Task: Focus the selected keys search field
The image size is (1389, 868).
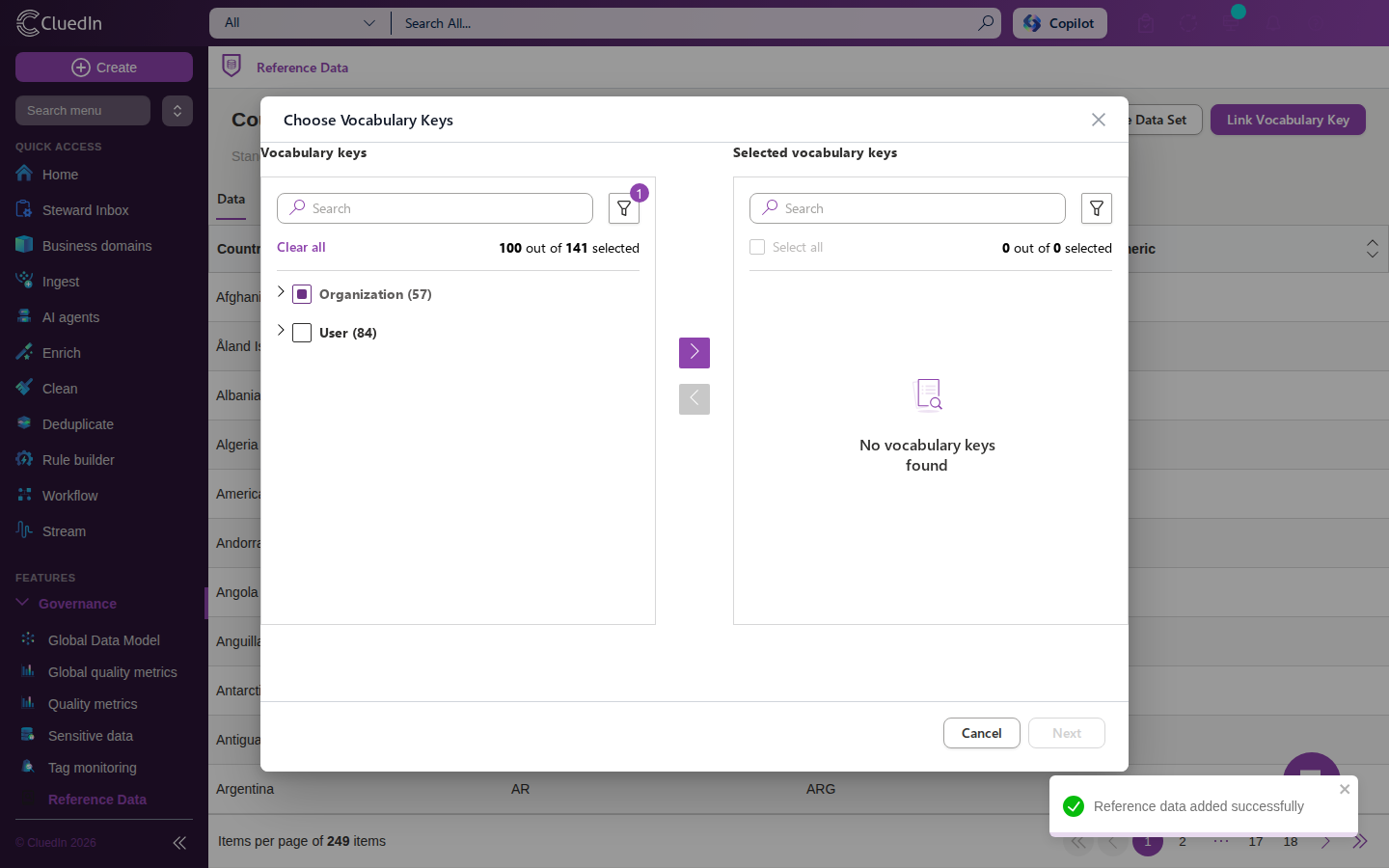Action: tap(908, 208)
